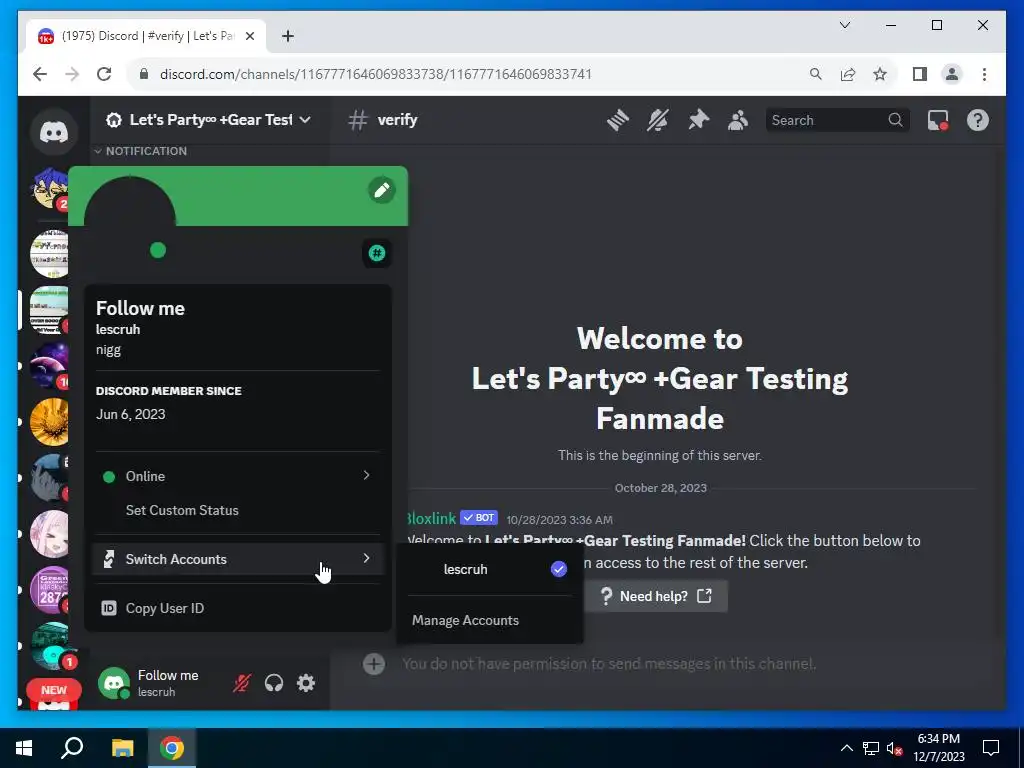The image size is (1024, 768).
Task: Open user settings gear icon
Action: click(x=306, y=683)
